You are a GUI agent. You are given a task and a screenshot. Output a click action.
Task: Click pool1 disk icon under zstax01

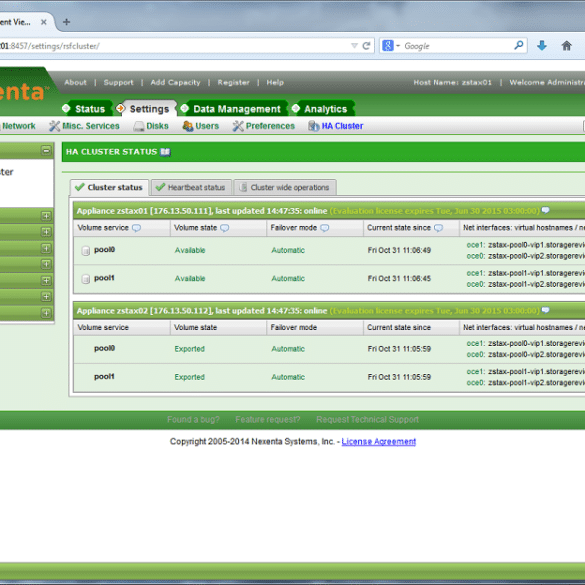point(86,279)
